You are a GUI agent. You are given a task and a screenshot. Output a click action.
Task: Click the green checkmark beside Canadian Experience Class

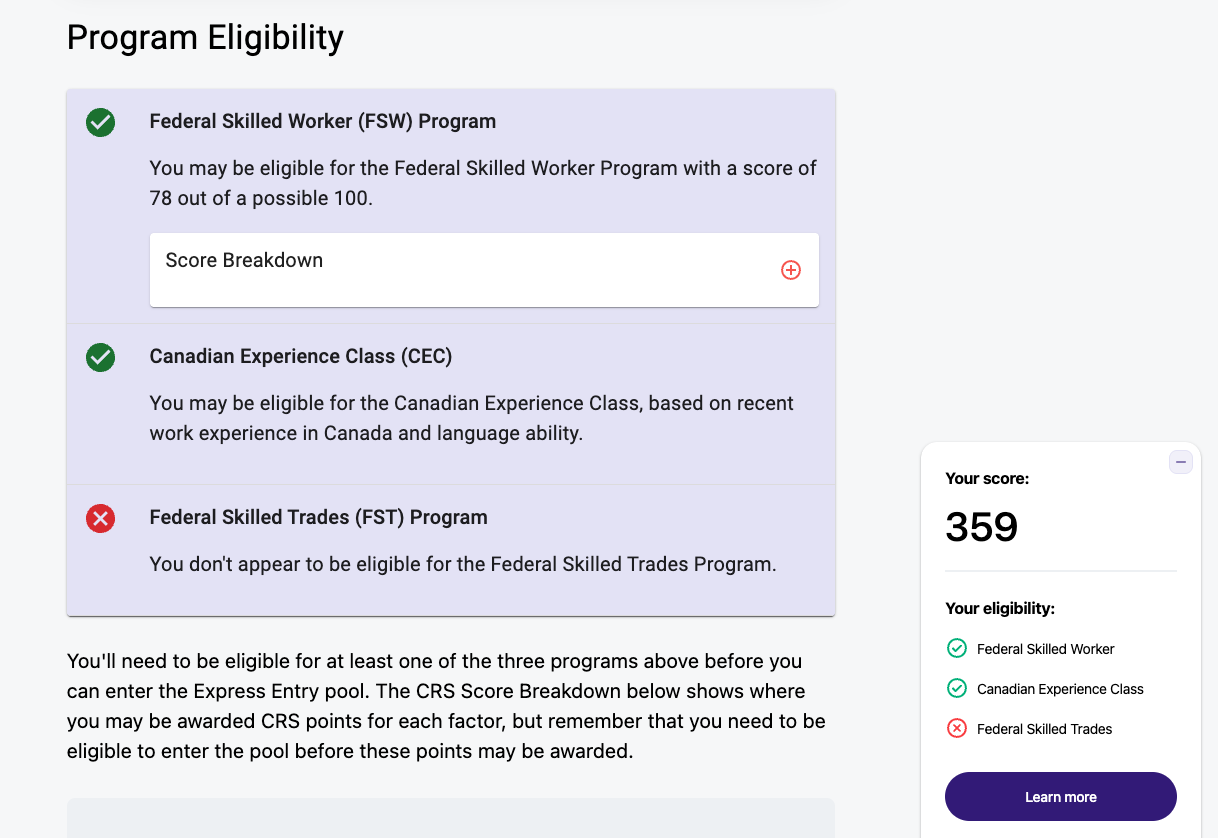pyautogui.click(x=100, y=358)
